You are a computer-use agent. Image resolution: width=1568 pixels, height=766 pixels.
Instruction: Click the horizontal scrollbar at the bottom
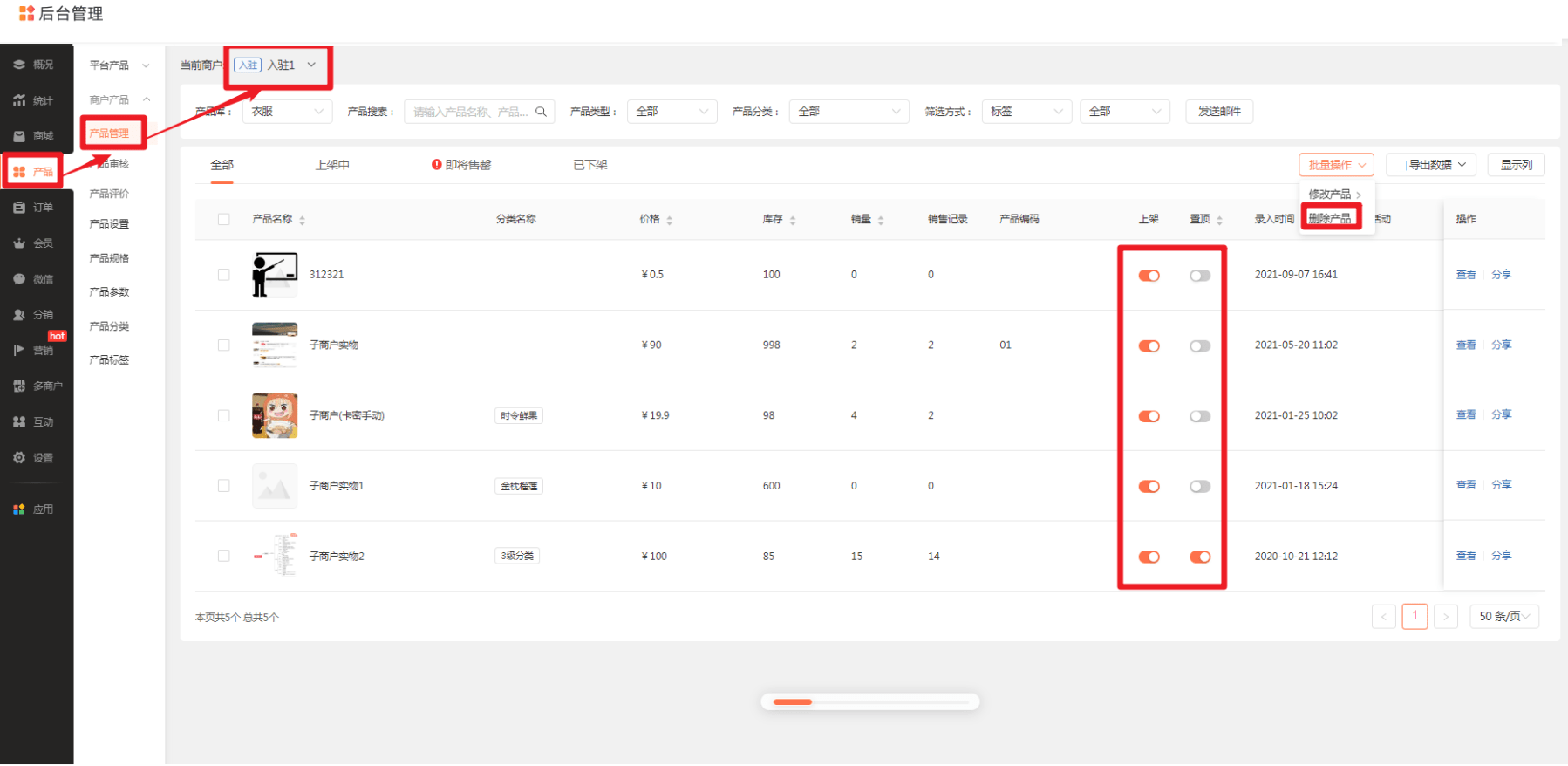[x=869, y=701]
